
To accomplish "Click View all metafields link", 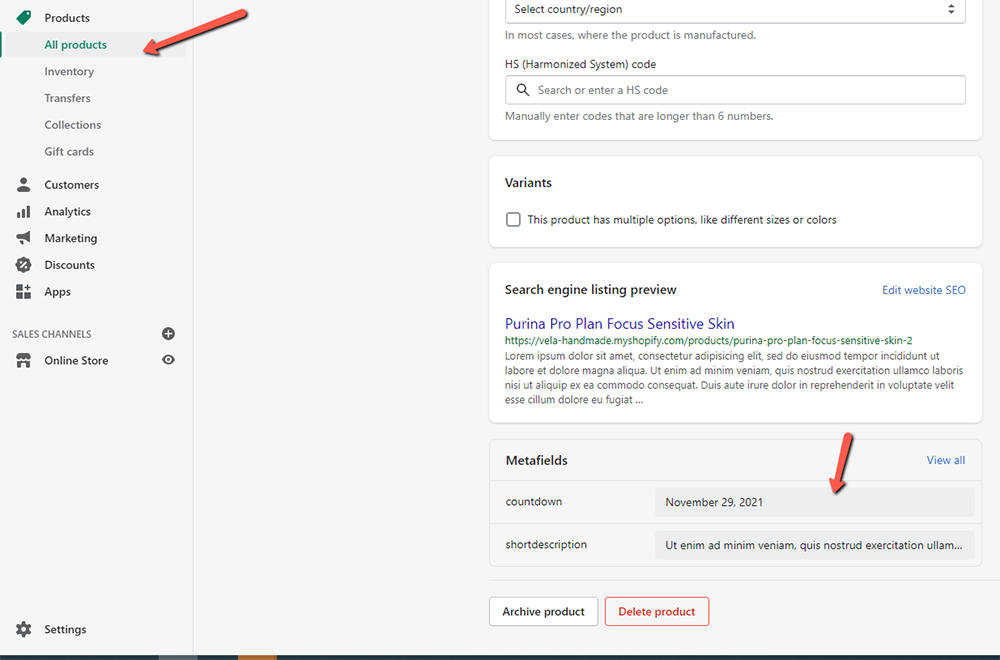I will (x=945, y=460).
